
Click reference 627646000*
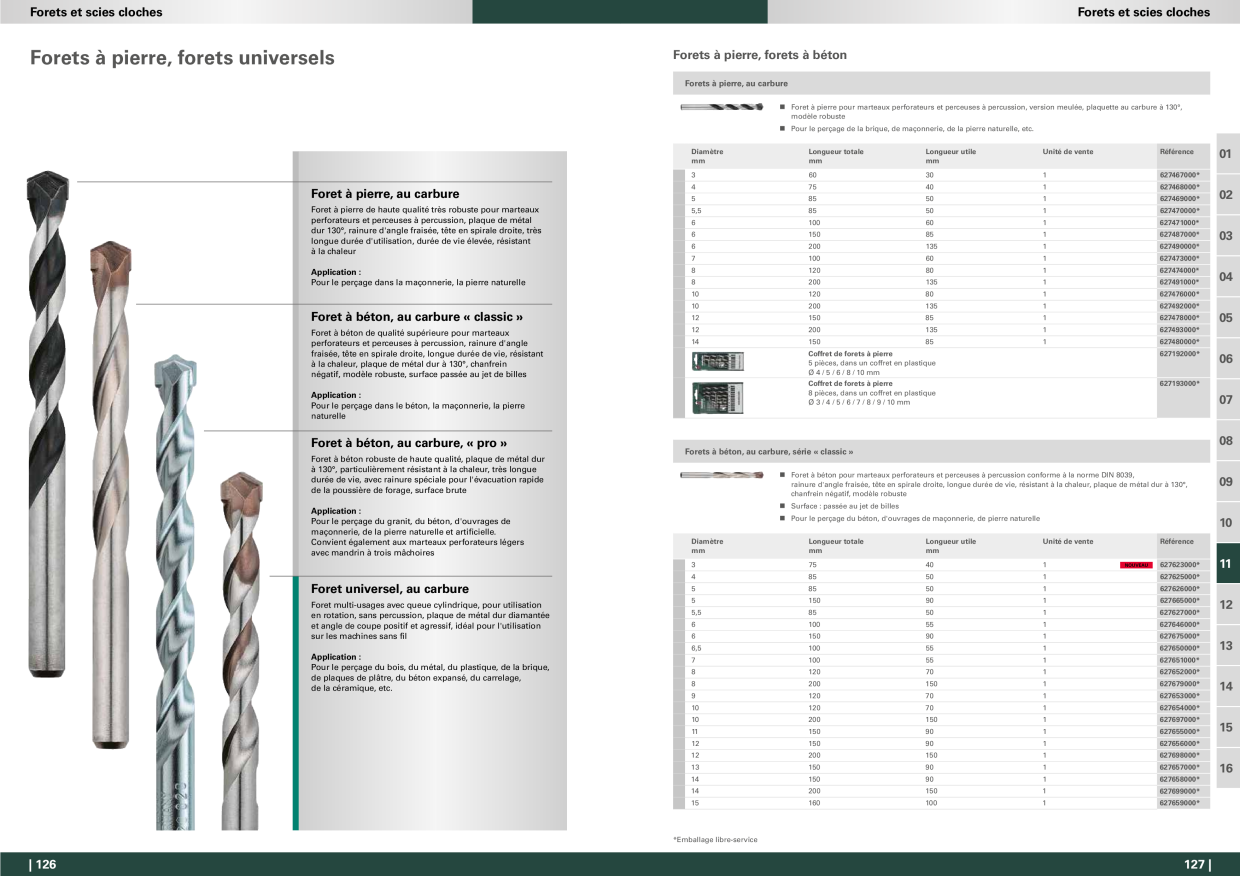click(1179, 624)
